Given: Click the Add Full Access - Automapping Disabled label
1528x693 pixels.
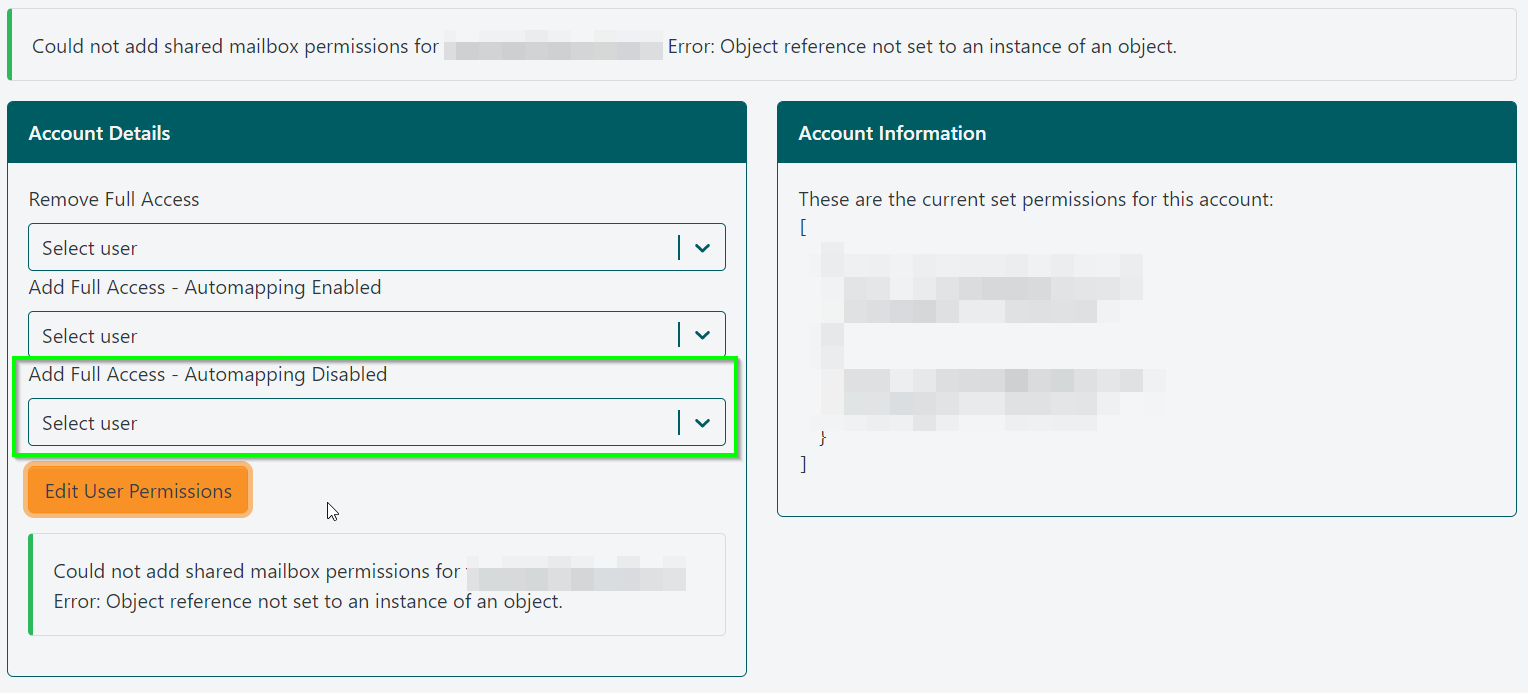Looking at the screenshot, I should coord(209,374).
